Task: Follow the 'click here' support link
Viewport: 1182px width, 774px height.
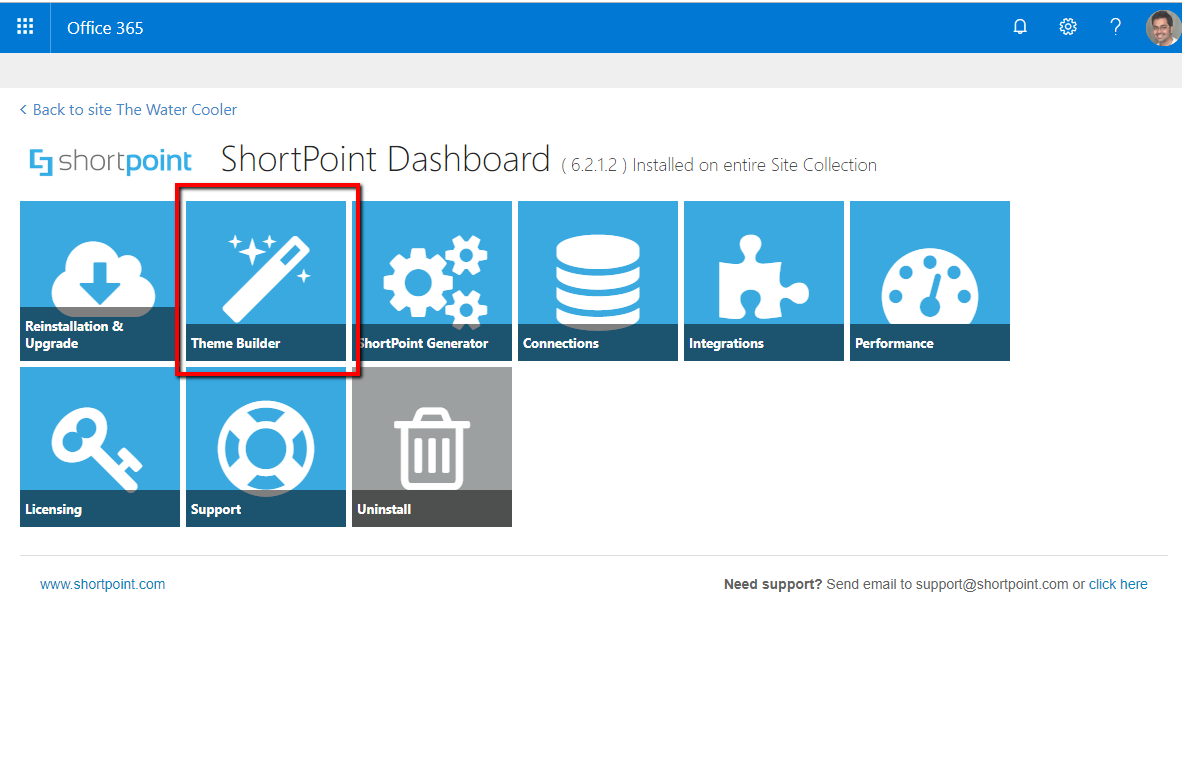Action: 1118,584
